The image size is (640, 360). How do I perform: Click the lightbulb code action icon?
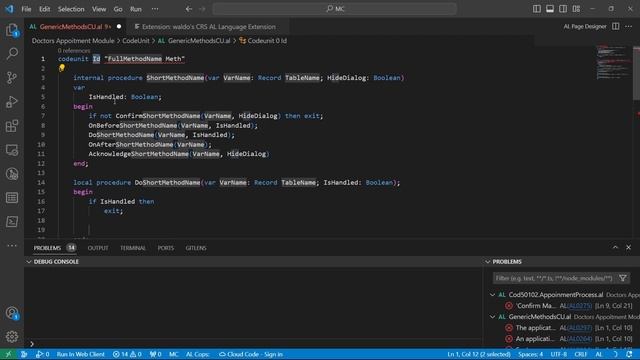(x=62, y=68)
